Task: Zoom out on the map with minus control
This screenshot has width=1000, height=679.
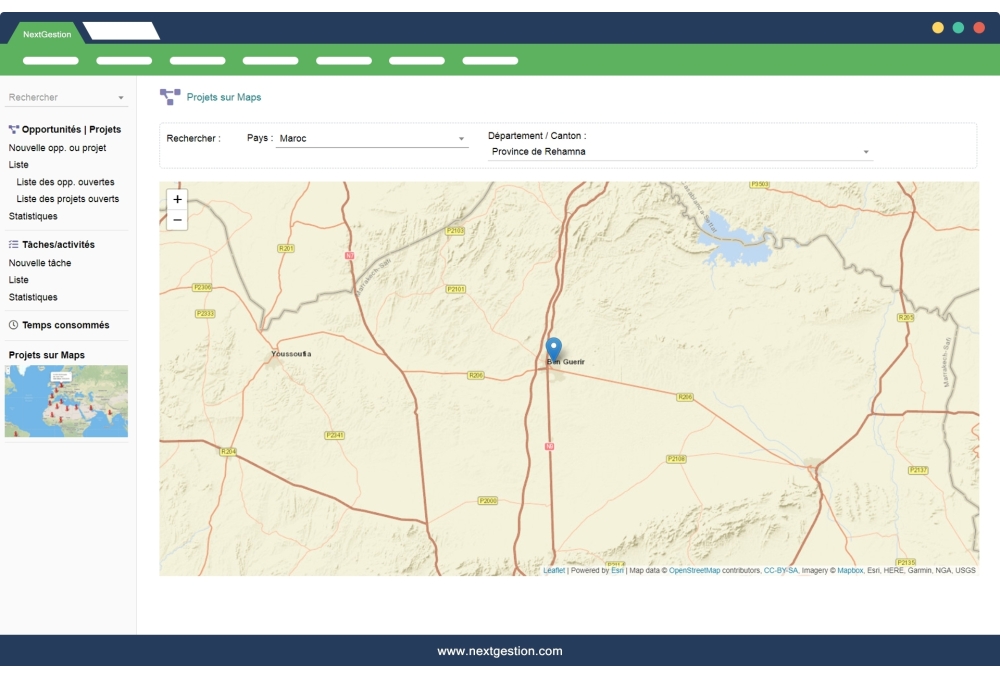Action: (176, 218)
